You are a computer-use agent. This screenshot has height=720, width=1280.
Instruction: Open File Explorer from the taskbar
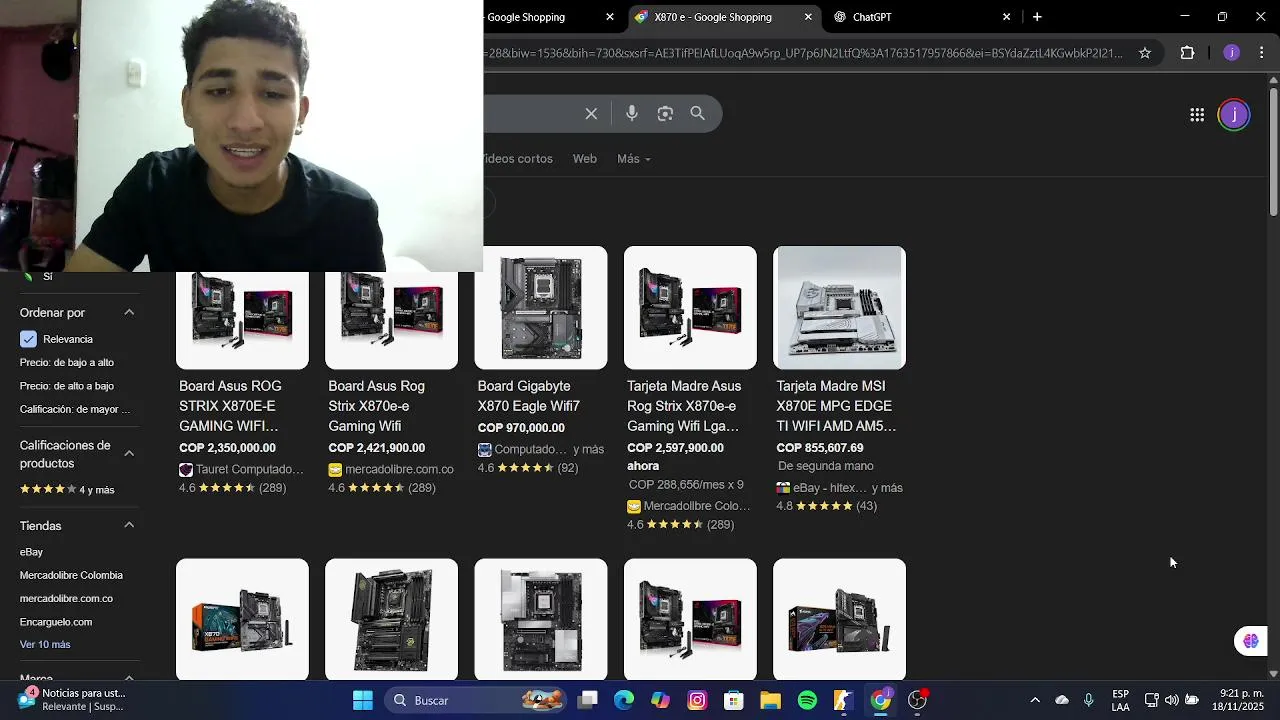(770, 700)
